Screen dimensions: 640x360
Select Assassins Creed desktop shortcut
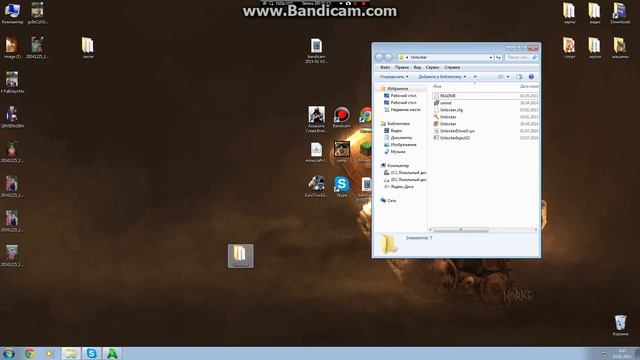tap(316, 119)
